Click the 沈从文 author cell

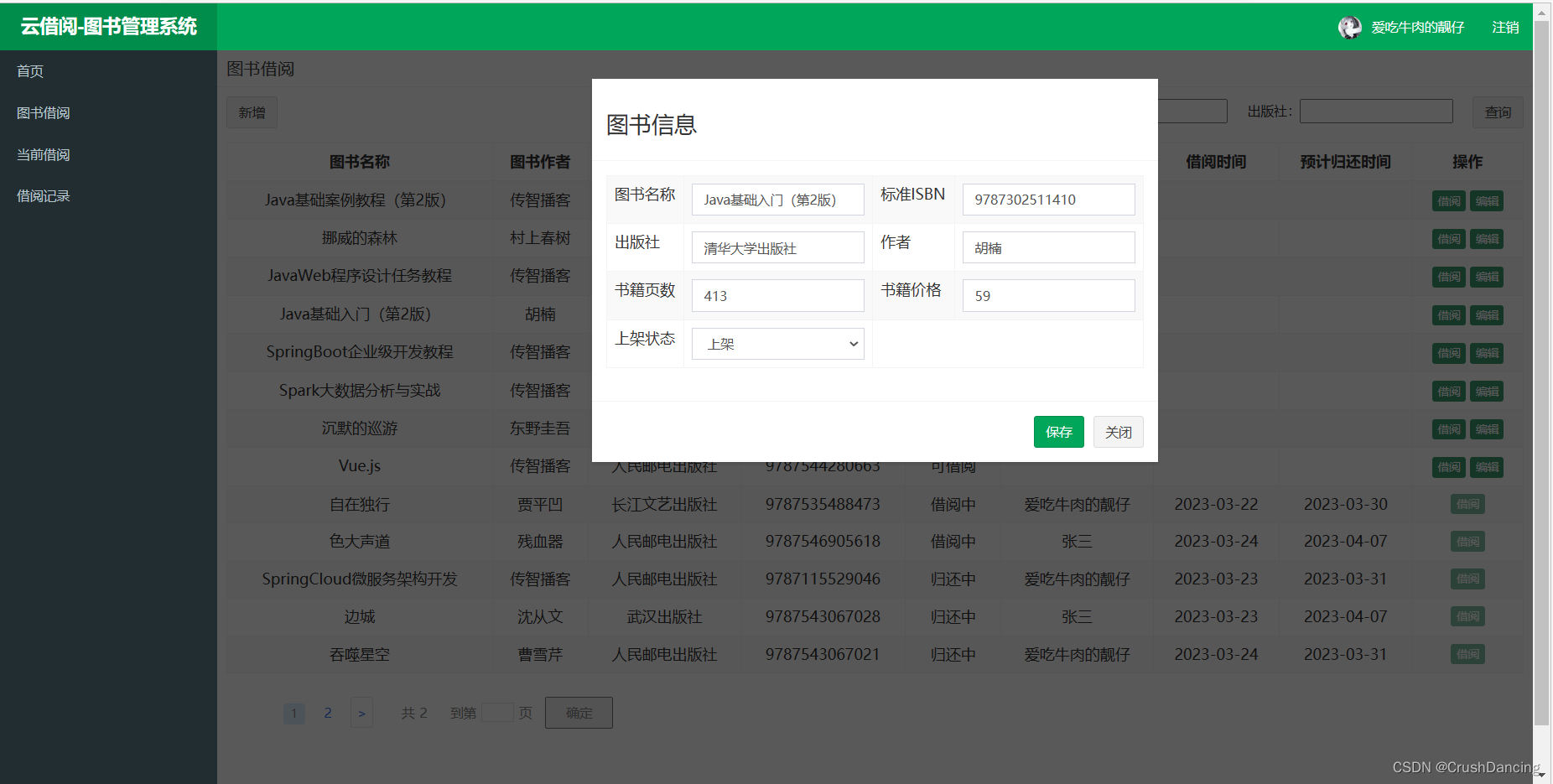(x=540, y=616)
